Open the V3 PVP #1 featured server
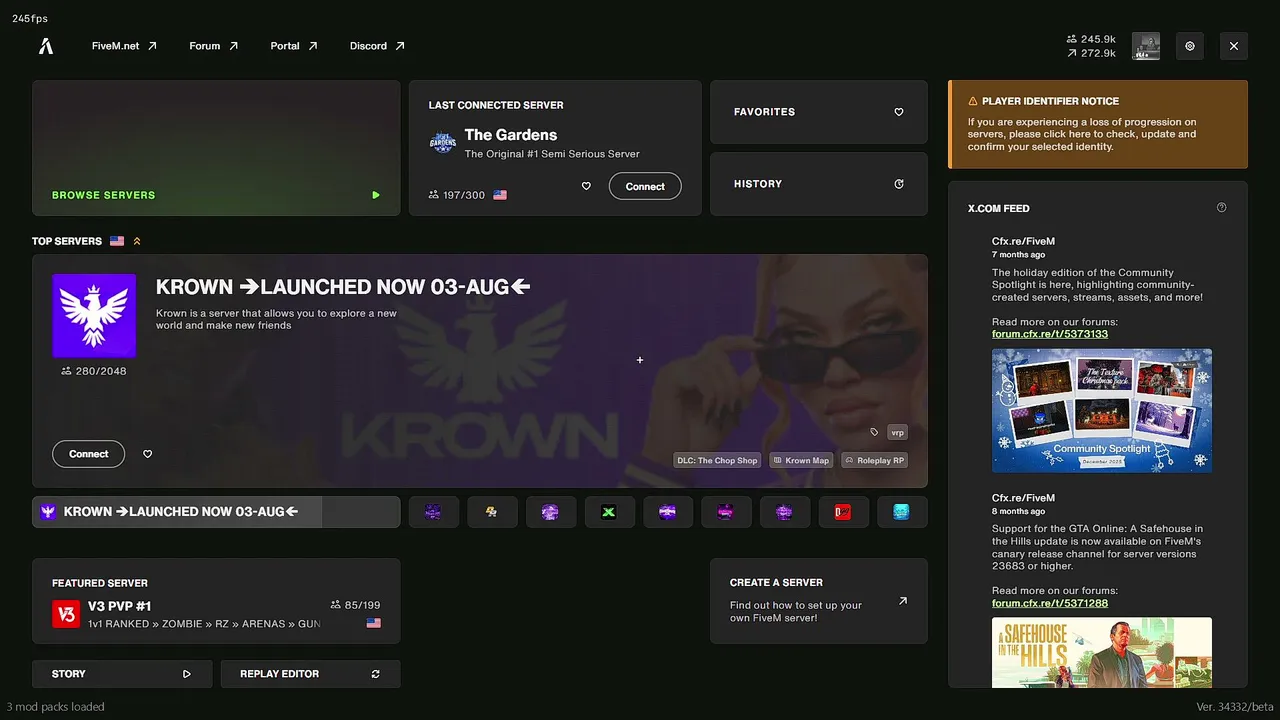Image resolution: width=1280 pixels, height=720 pixels. [x=216, y=601]
